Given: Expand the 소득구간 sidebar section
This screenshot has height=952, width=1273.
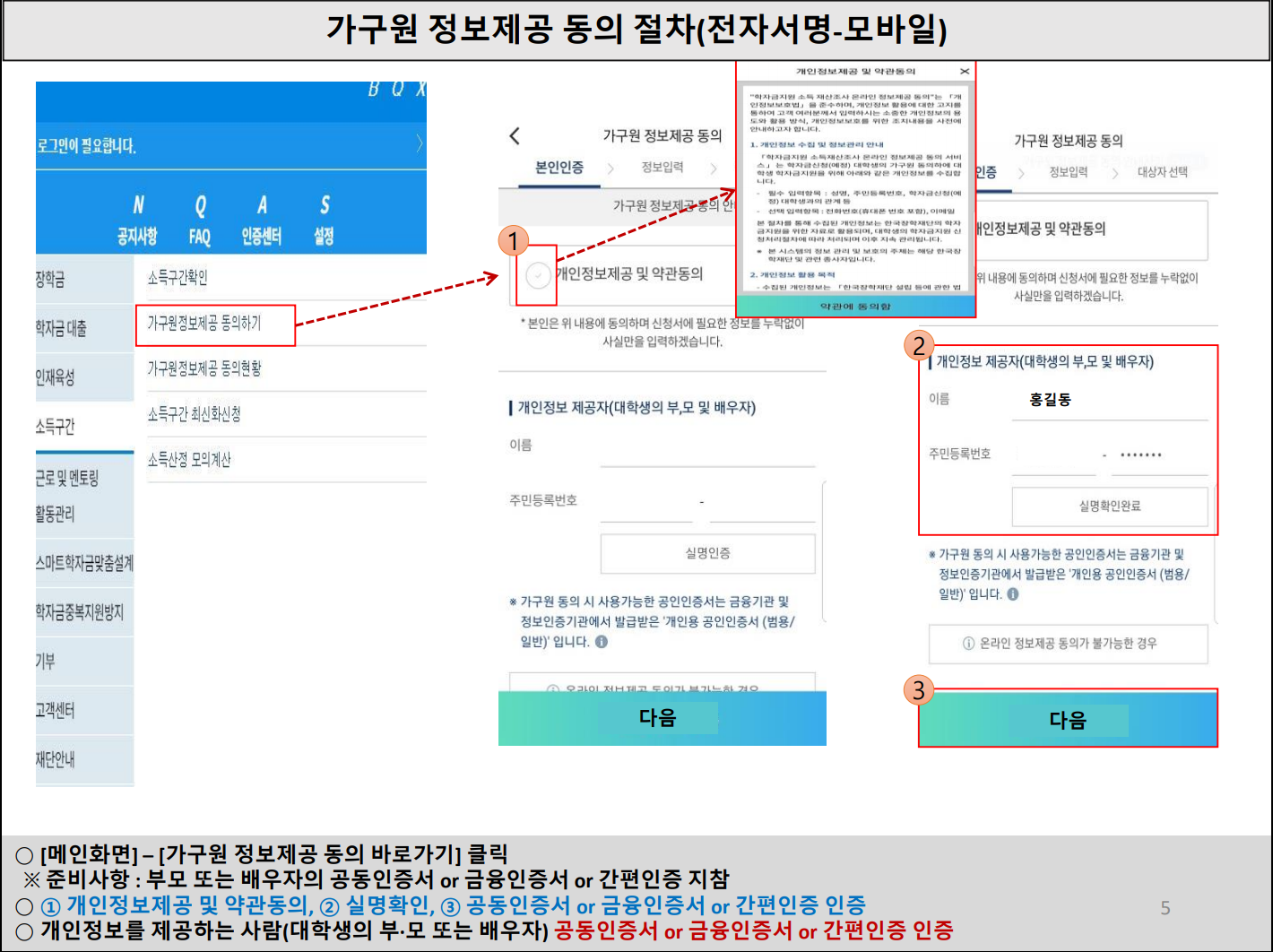Looking at the screenshot, I should tap(55, 427).
